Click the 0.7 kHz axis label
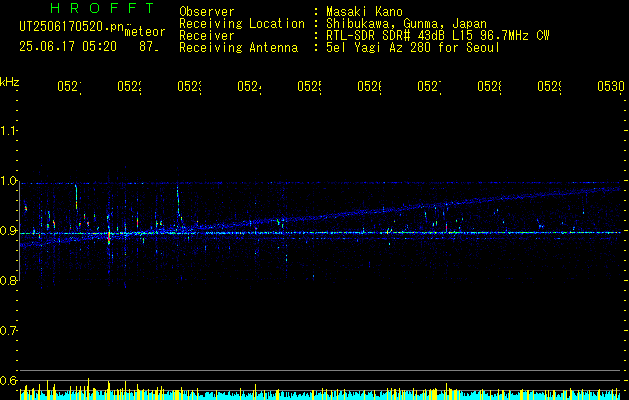Screen dimensions: 629x400 pos(9,331)
